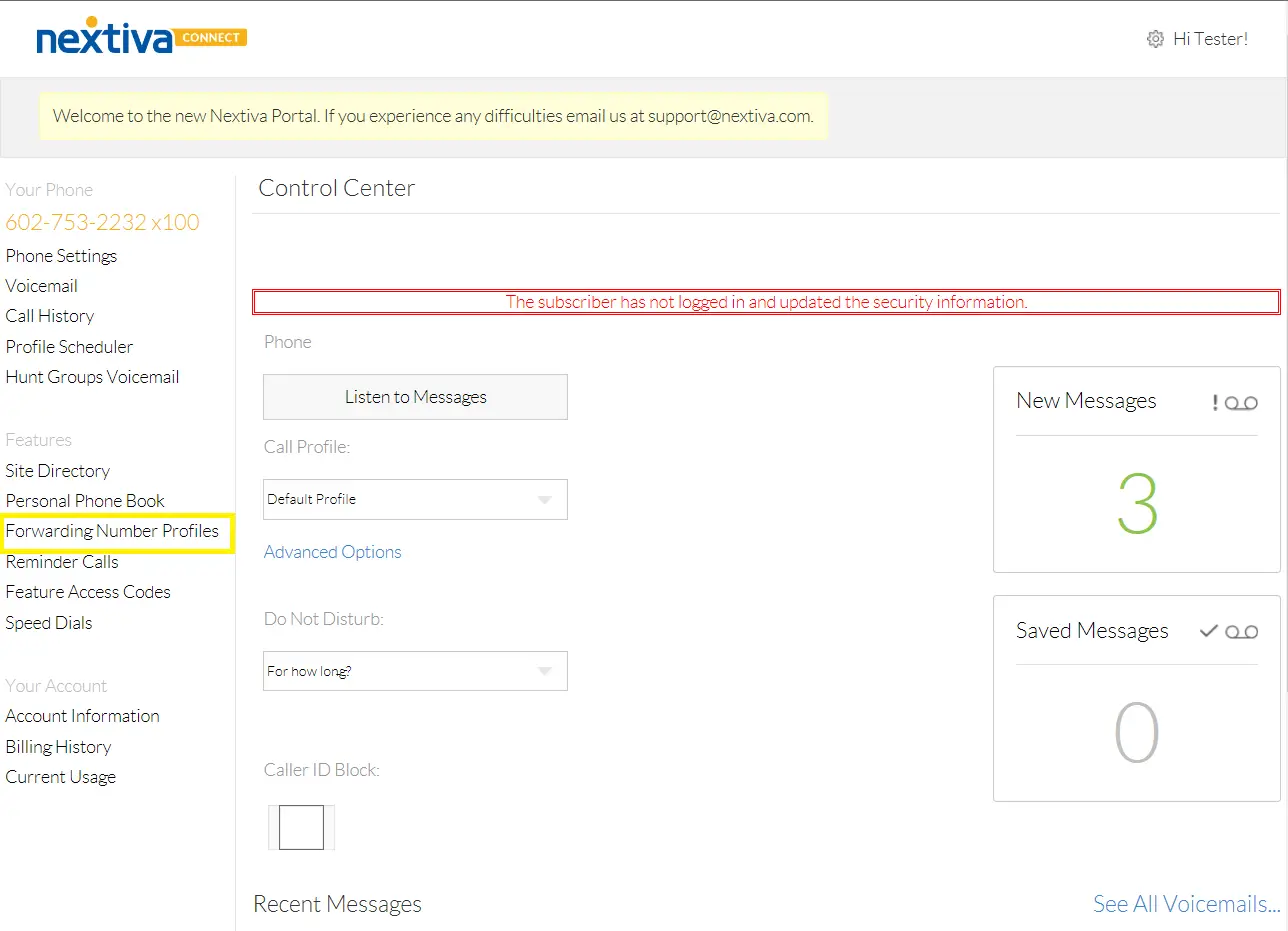Open the Call Profile dropdown
Screen dimensions: 1288x931
tap(414, 499)
